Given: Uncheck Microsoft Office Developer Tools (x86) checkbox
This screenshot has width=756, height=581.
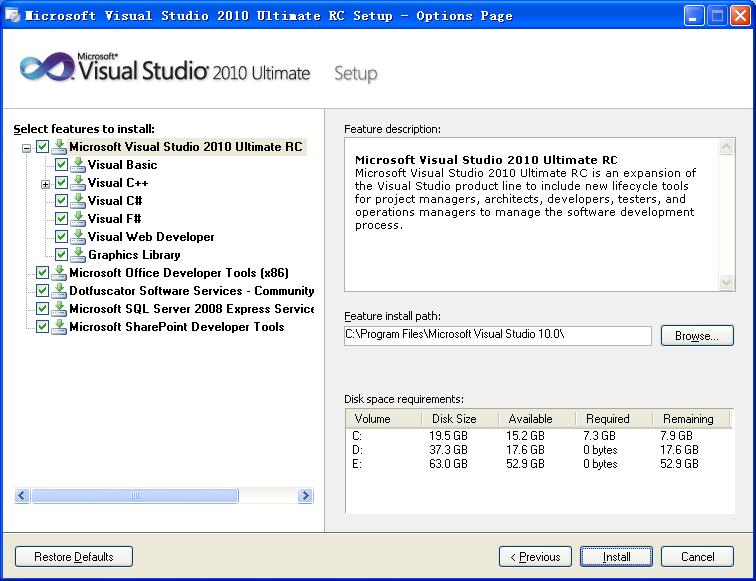Looking at the screenshot, I should pos(42,273).
